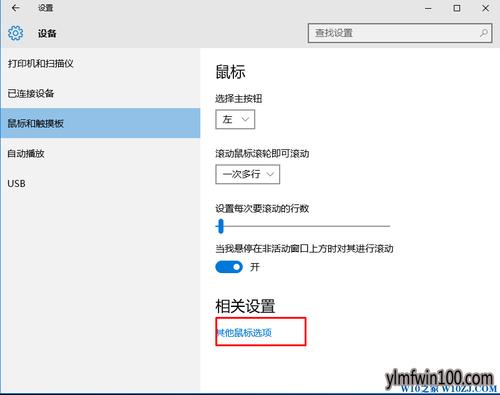
Task: Open the 一次多行 scroll dropdown
Action: (248, 174)
